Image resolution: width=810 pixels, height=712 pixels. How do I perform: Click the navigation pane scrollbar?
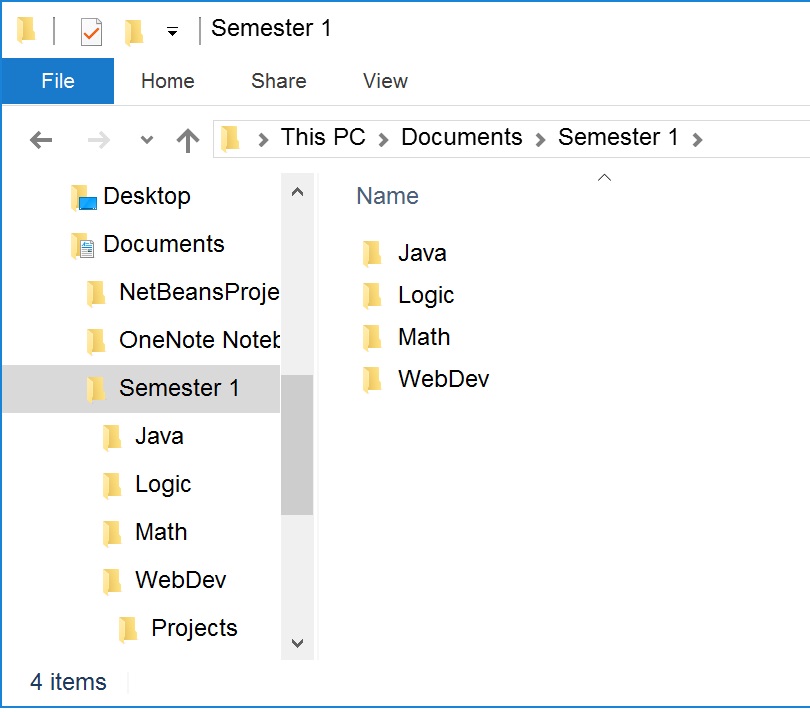click(x=297, y=440)
